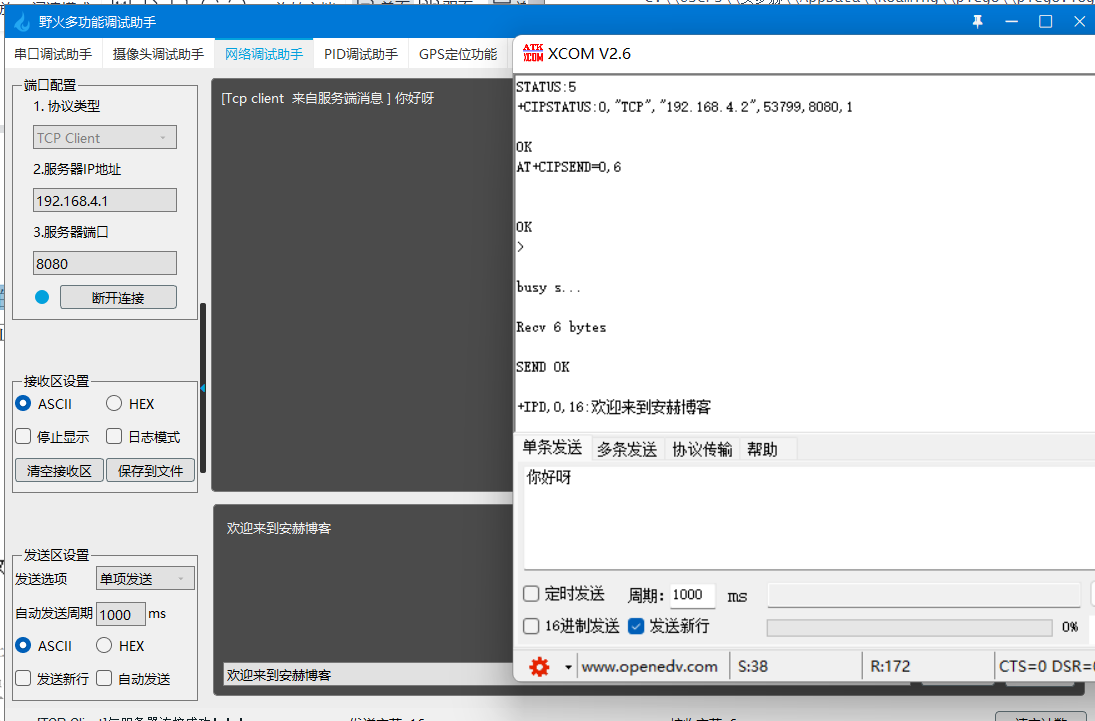The image size is (1095, 721).
Task: Select the HEX radio button in 接收区设置
Action: (114, 403)
